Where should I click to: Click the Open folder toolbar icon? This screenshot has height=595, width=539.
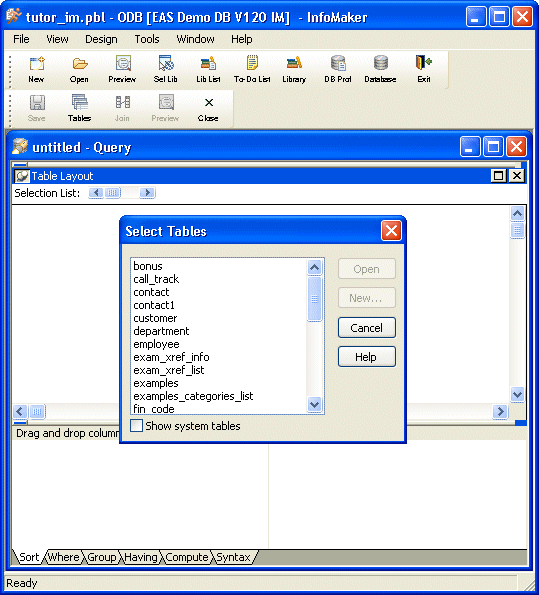point(80,64)
